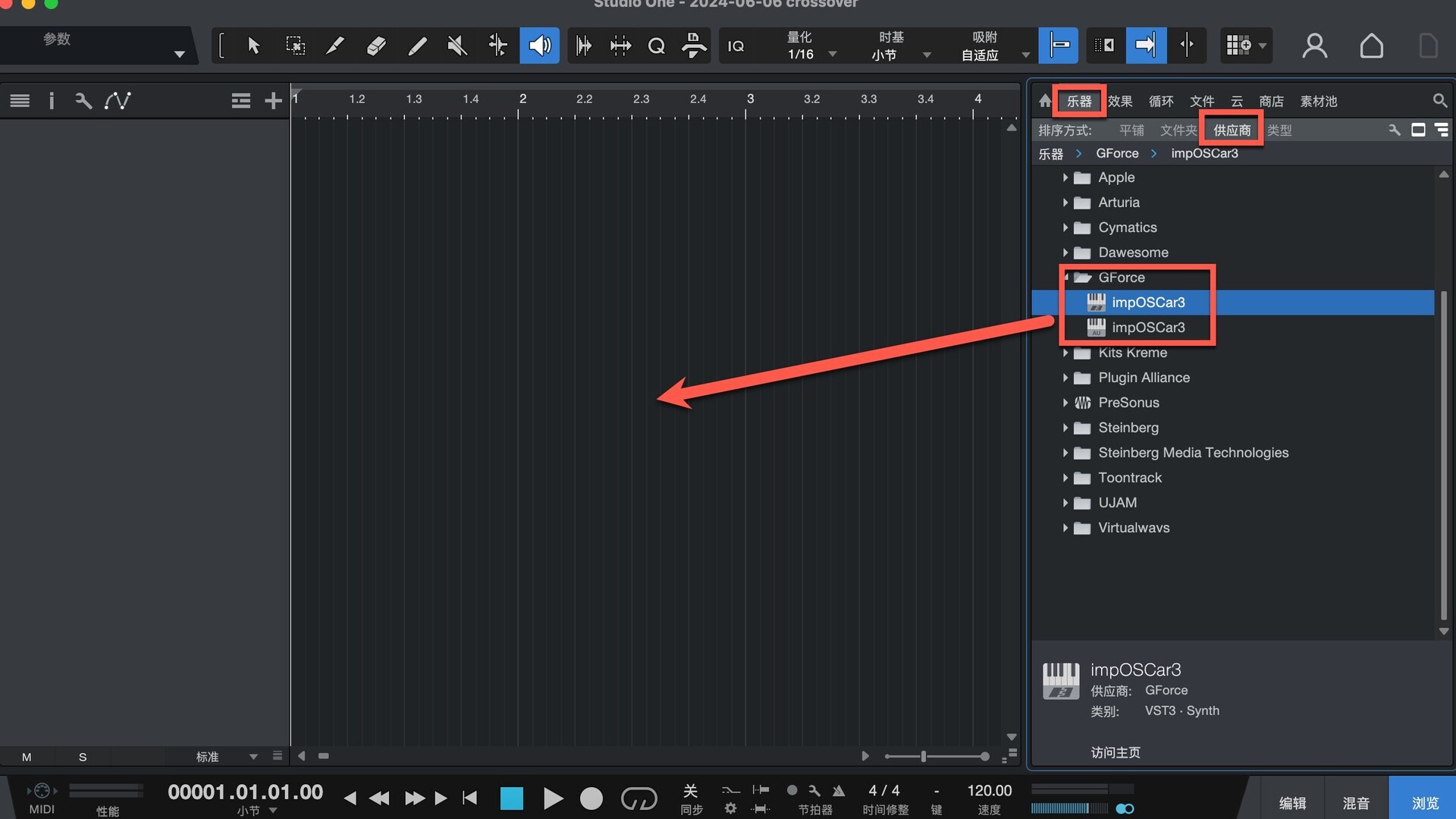The width and height of the screenshot is (1456, 819).
Task: Select the Eraser tool
Action: click(376, 46)
